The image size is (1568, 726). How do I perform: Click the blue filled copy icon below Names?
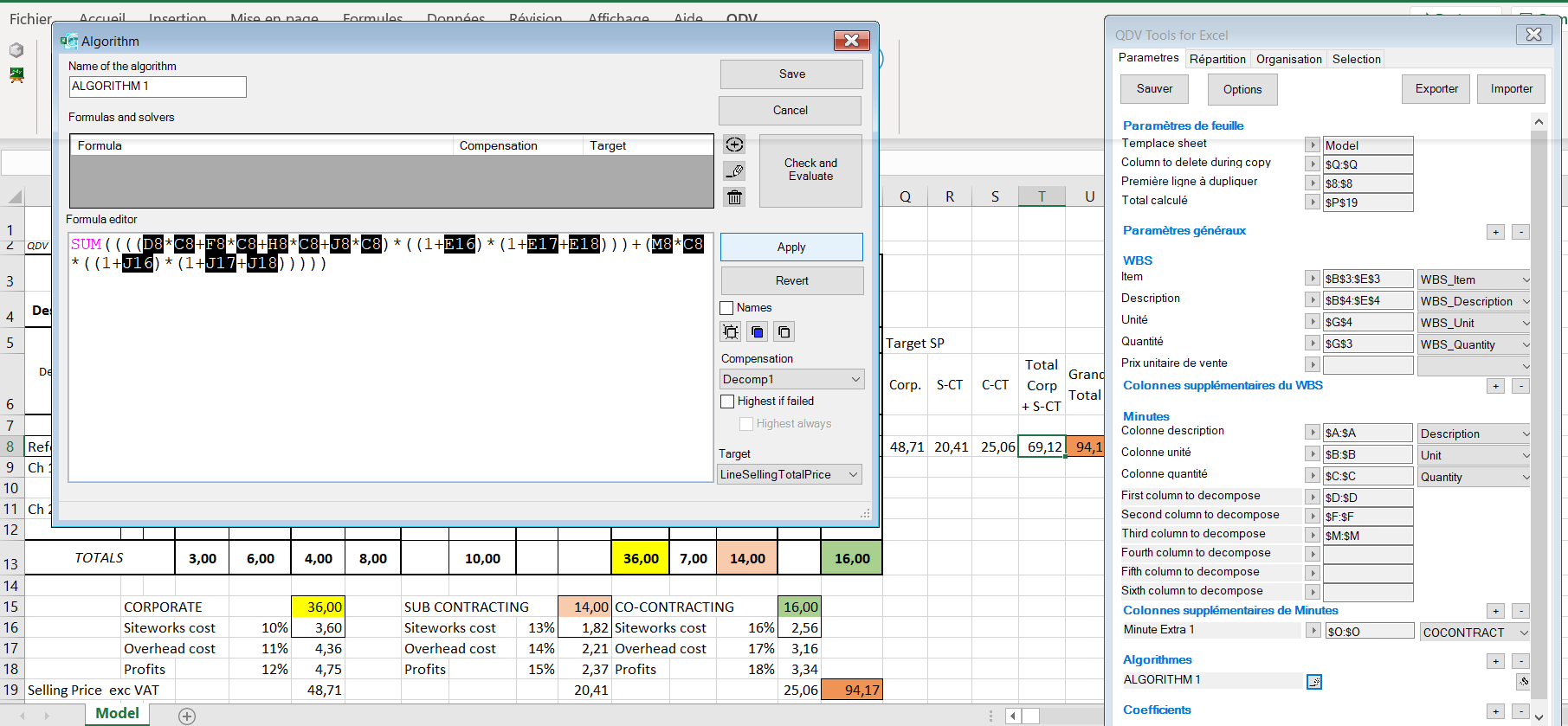point(758,331)
